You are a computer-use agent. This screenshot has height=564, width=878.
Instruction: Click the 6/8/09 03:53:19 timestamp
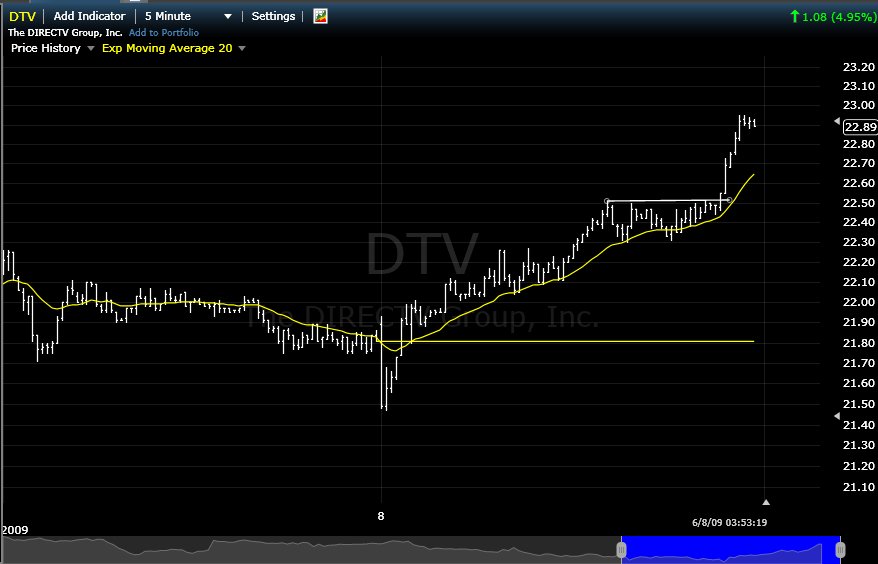tap(730, 523)
